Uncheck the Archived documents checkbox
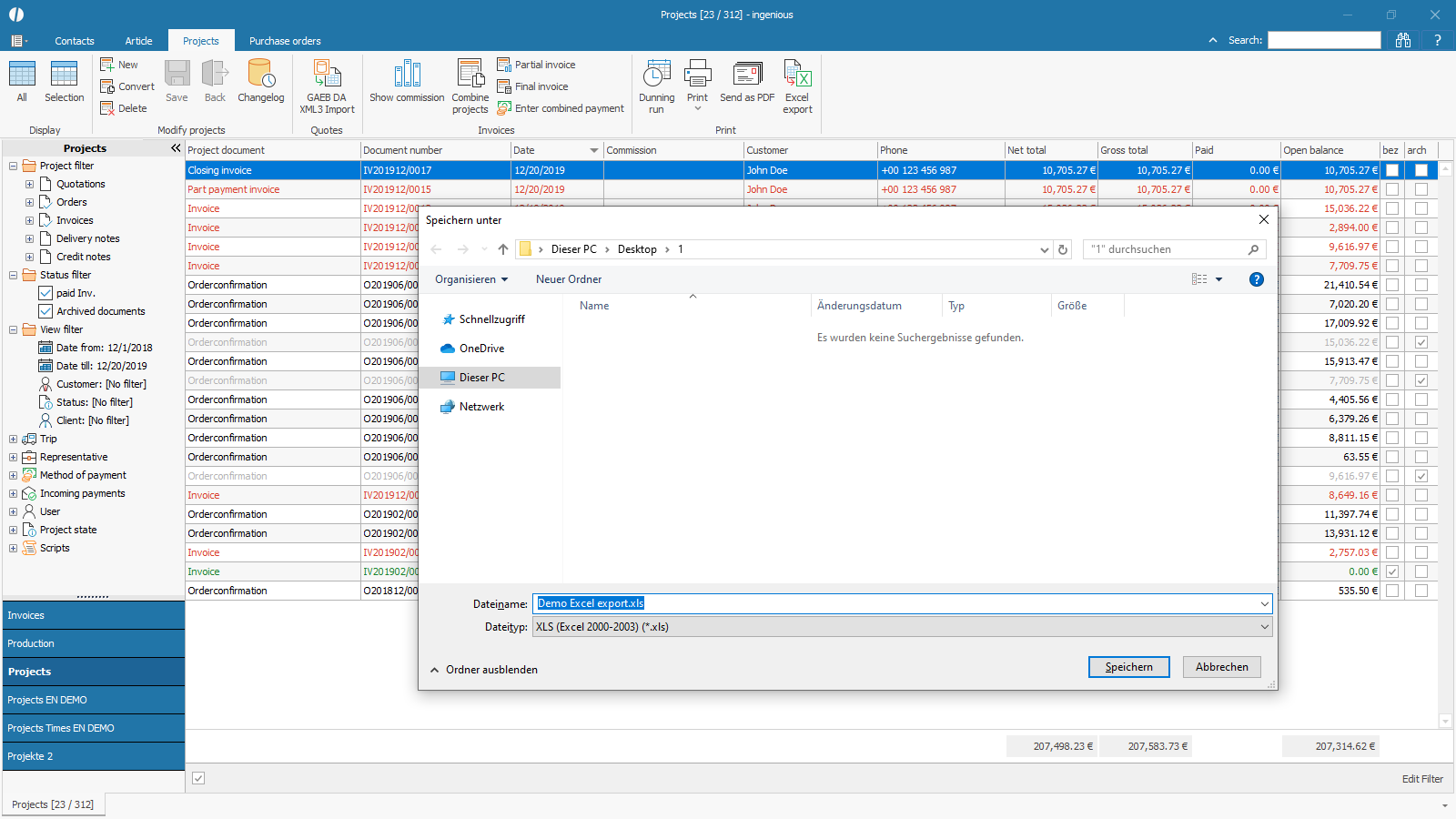1456x819 pixels. coord(45,311)
